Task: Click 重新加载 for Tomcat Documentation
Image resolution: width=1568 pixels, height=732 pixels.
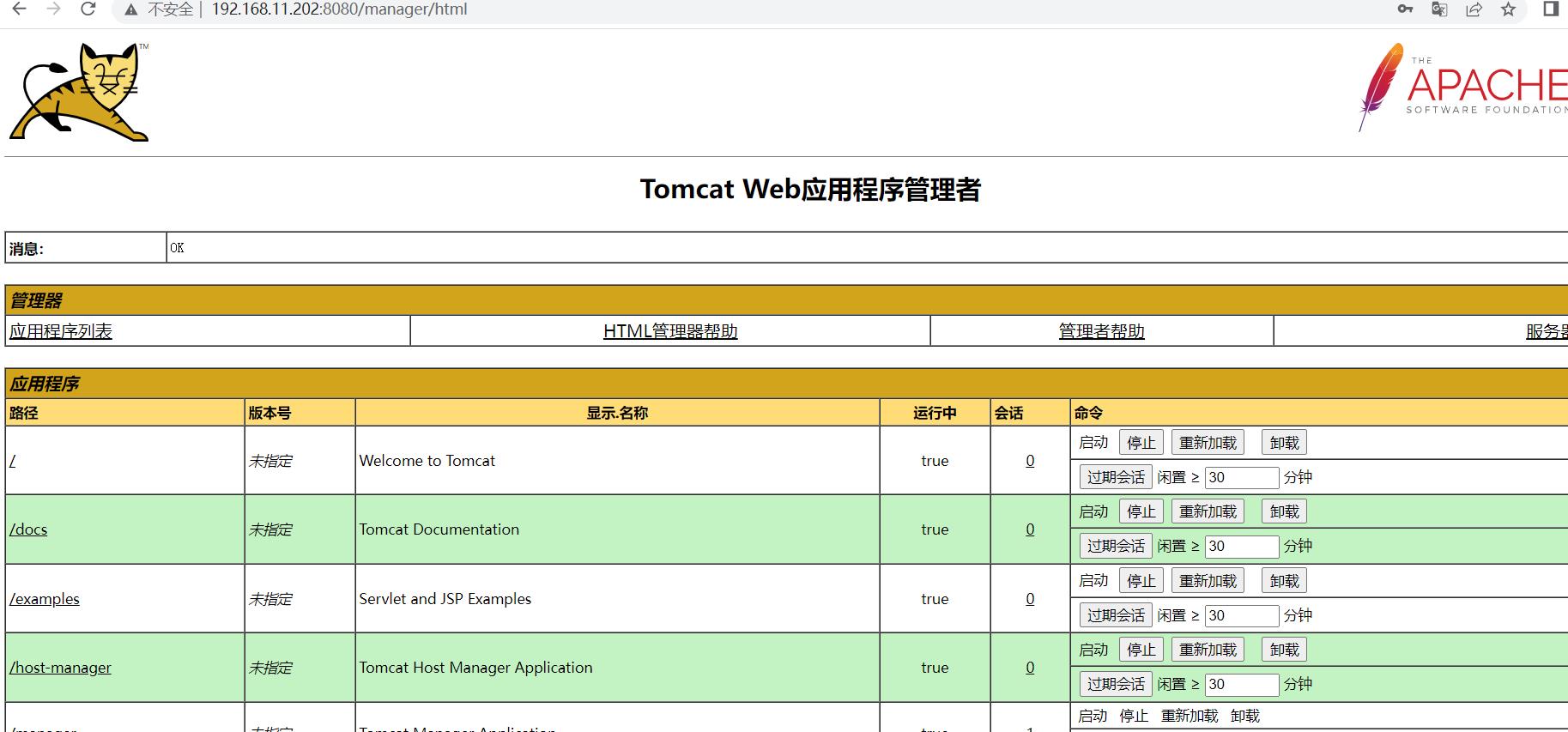Action: tap(1208, 511)
